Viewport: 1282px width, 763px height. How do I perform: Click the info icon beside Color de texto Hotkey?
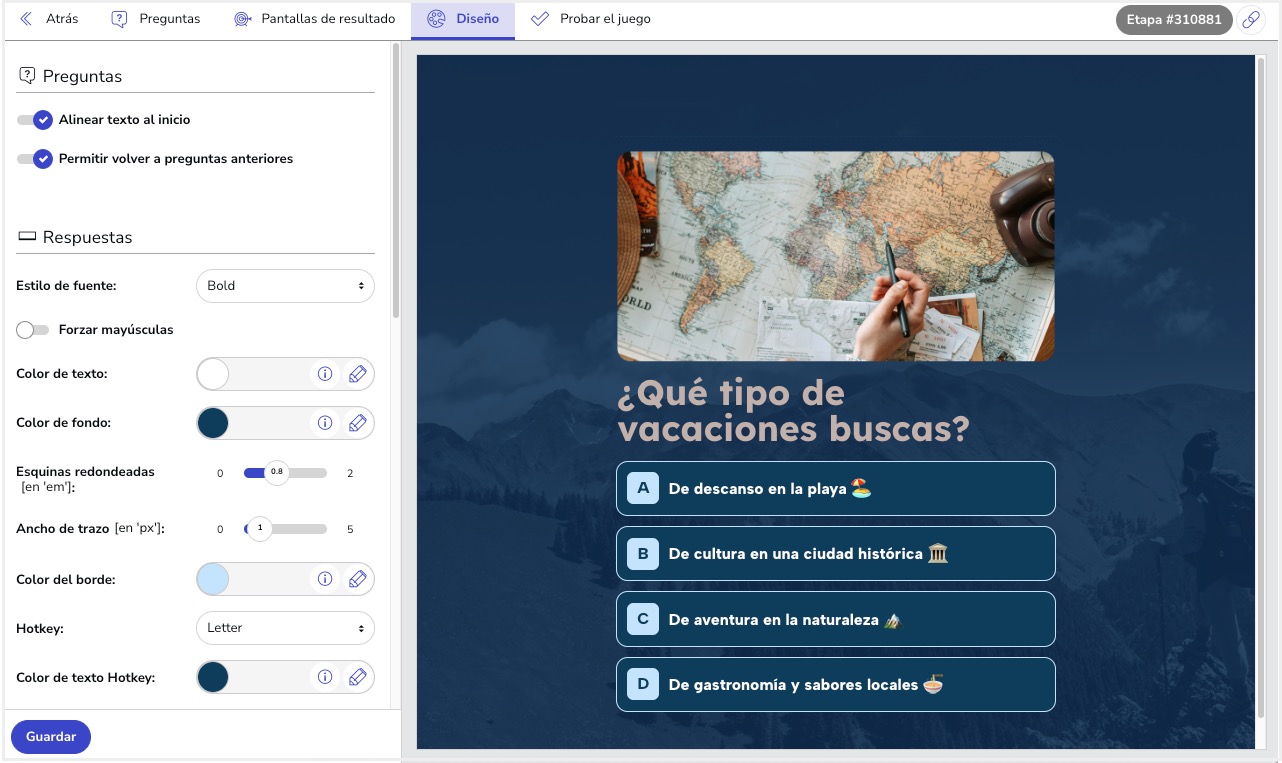click(x=325, y=677)
